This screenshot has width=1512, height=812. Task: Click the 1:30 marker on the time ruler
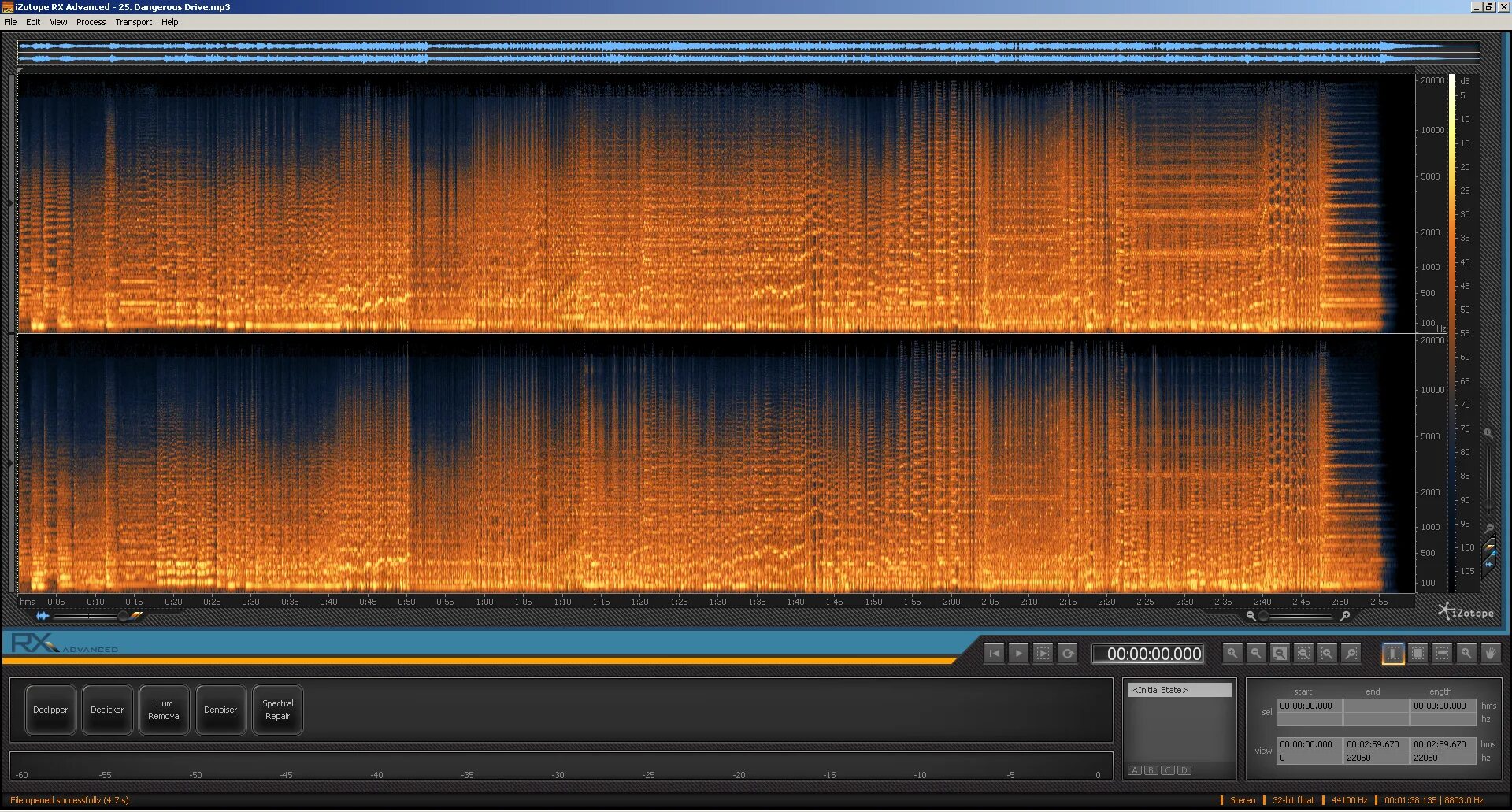click(717, 603)
